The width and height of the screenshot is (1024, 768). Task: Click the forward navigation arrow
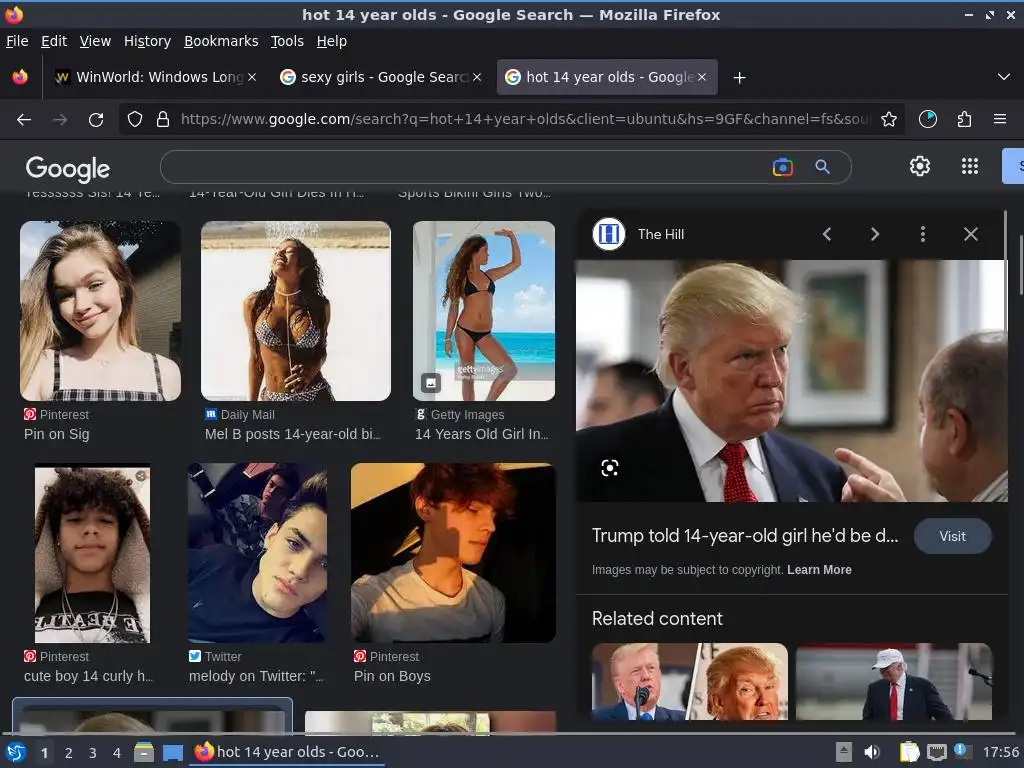(60, 120)
